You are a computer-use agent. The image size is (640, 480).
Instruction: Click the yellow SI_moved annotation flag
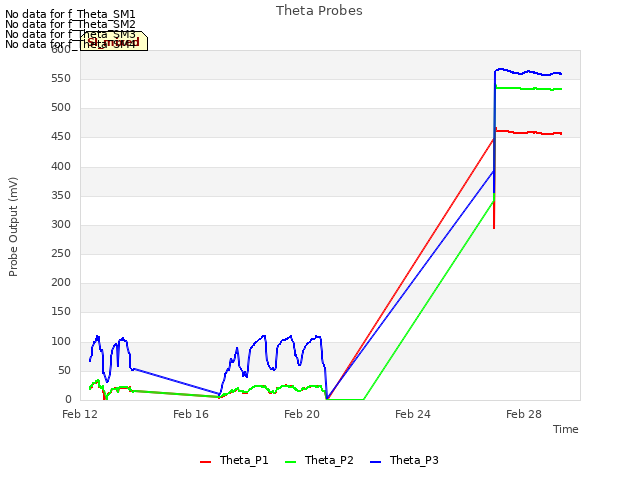click(x=114, y=41)
